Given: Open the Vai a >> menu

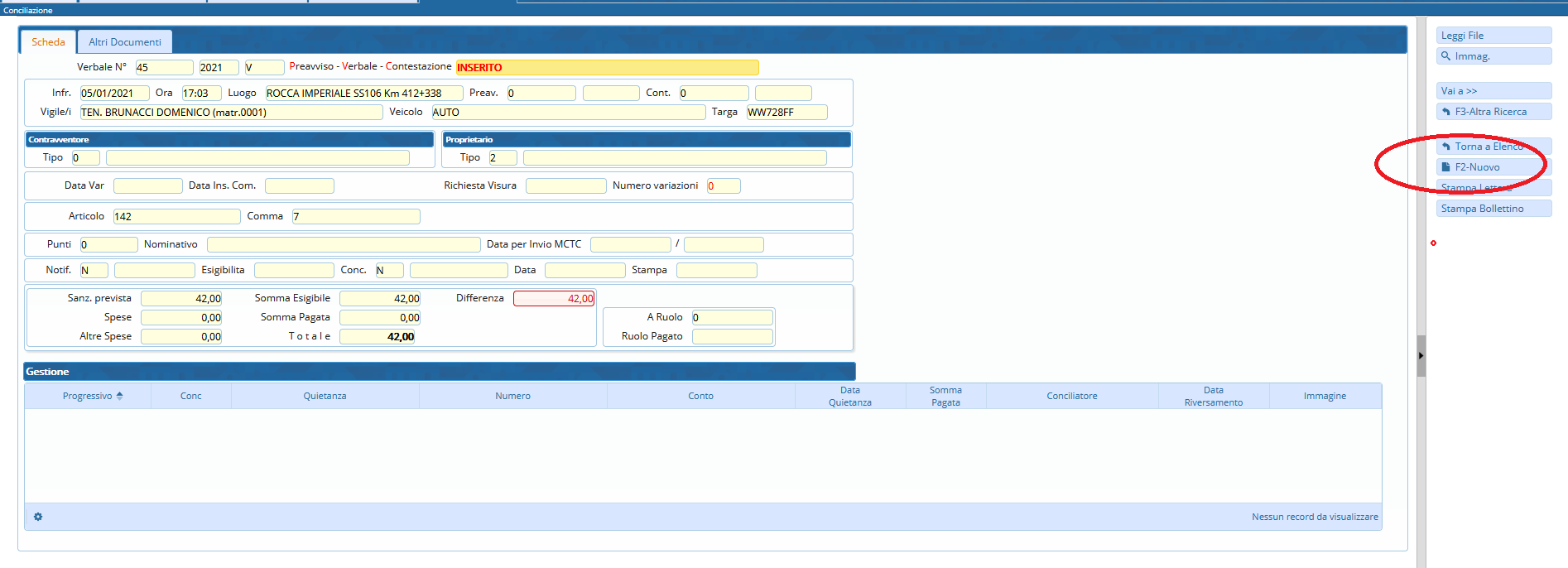Looking at the screenshot, I should [x=1493, y=91].
